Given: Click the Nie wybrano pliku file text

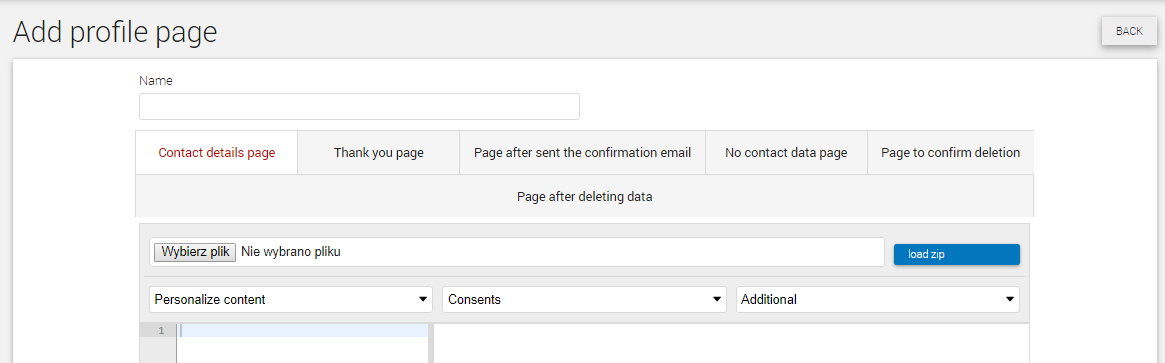Looking at the screenshot, I should click(291, 252).
